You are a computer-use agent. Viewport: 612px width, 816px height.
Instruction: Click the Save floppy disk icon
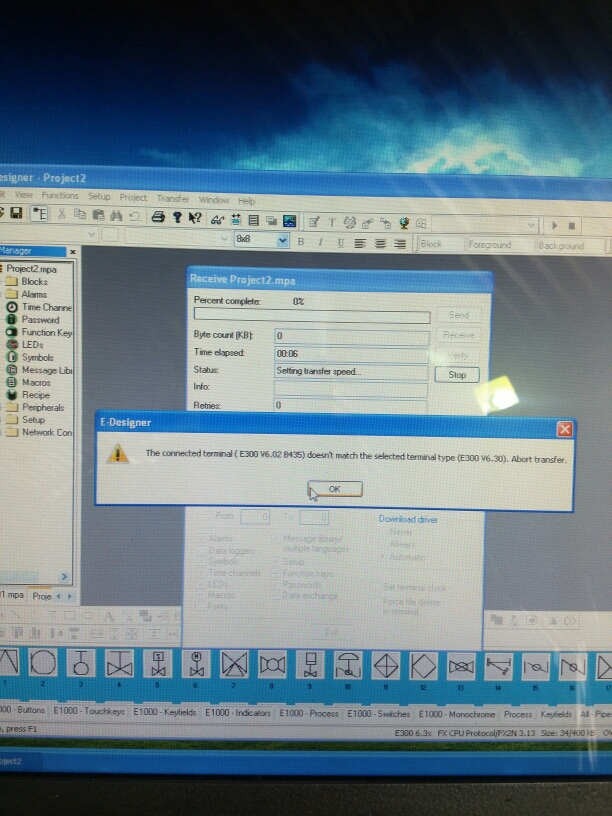17,213
